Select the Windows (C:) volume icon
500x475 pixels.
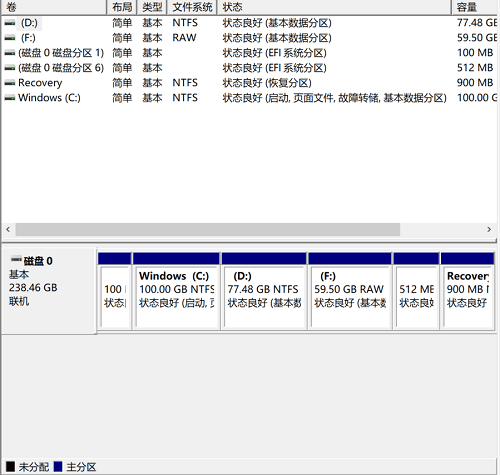point(10,98)
